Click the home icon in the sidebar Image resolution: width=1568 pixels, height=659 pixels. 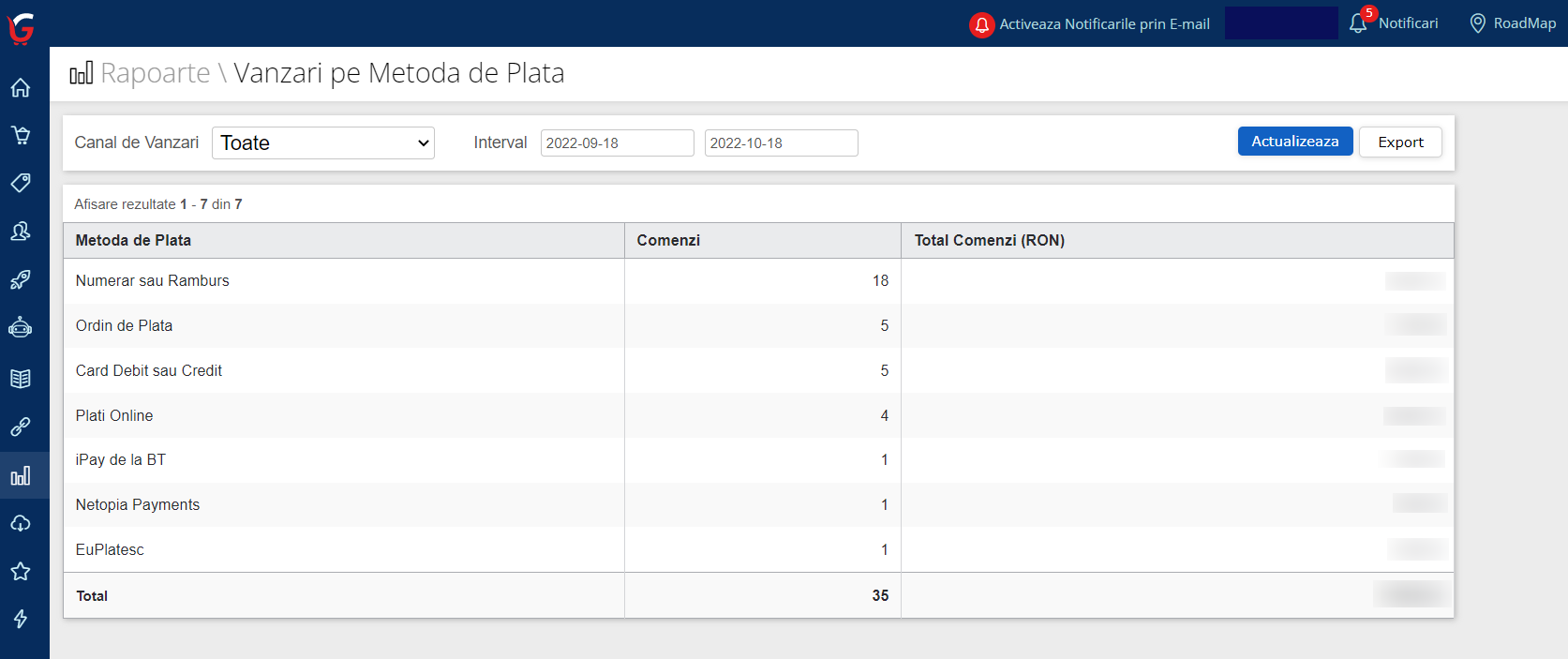click(21, 88)
